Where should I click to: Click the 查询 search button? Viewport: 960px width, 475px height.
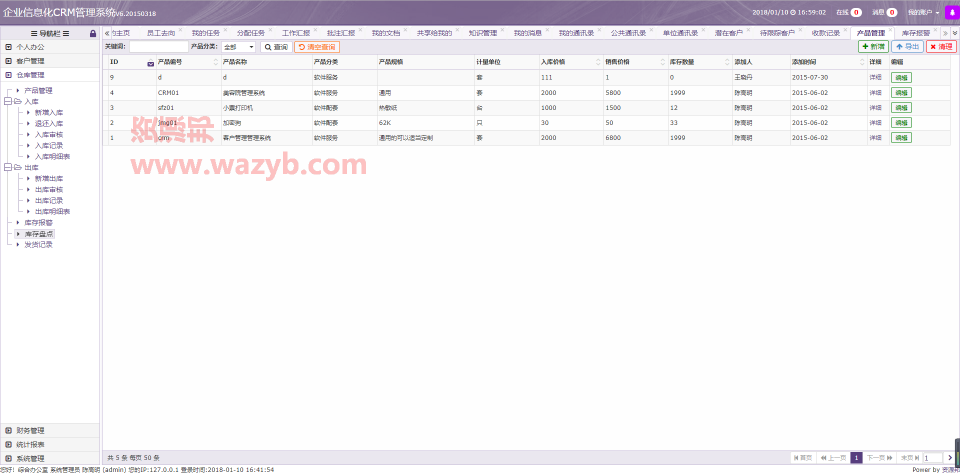click(x=276, y=47)
